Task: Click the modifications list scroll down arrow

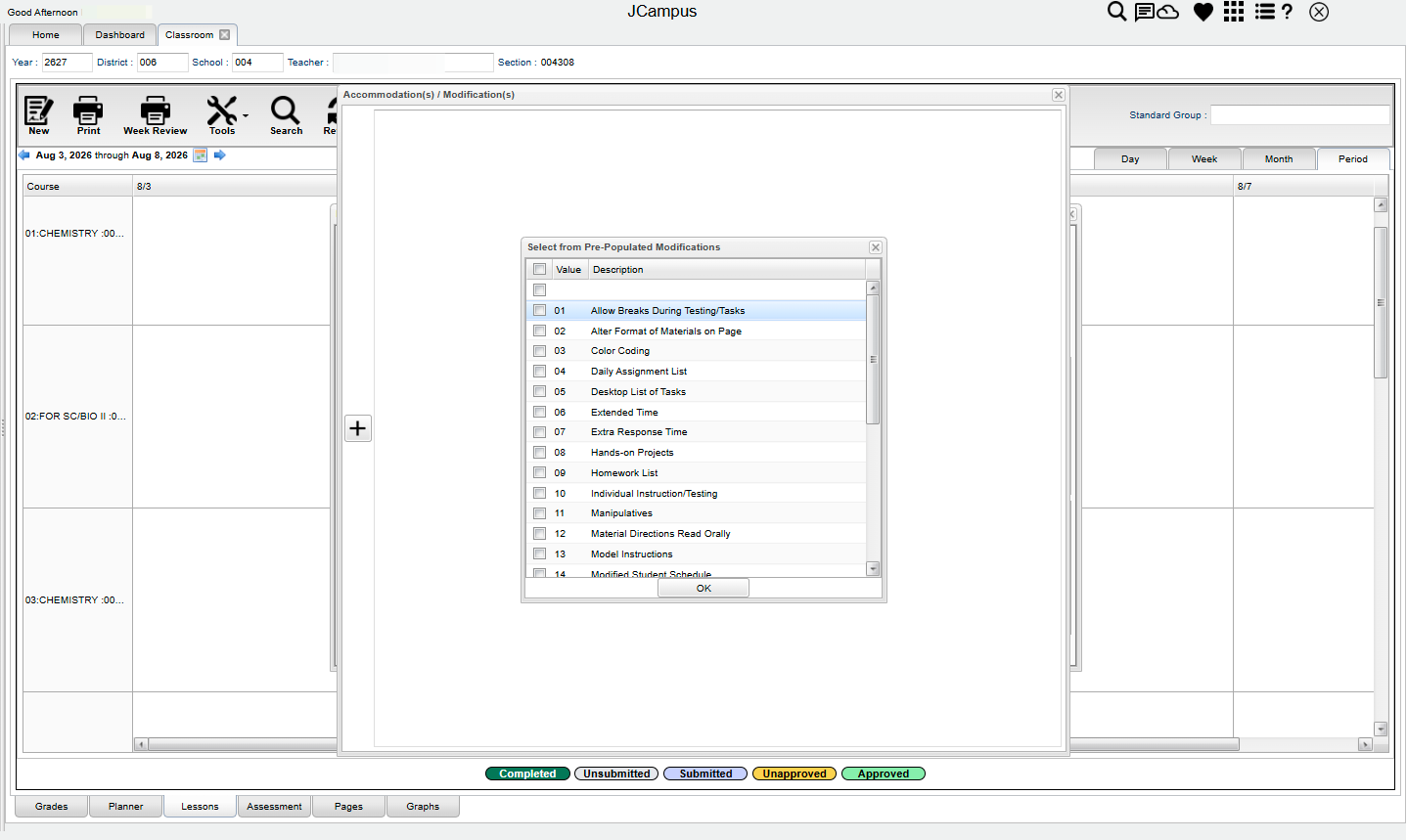Action: pos(873,568)
